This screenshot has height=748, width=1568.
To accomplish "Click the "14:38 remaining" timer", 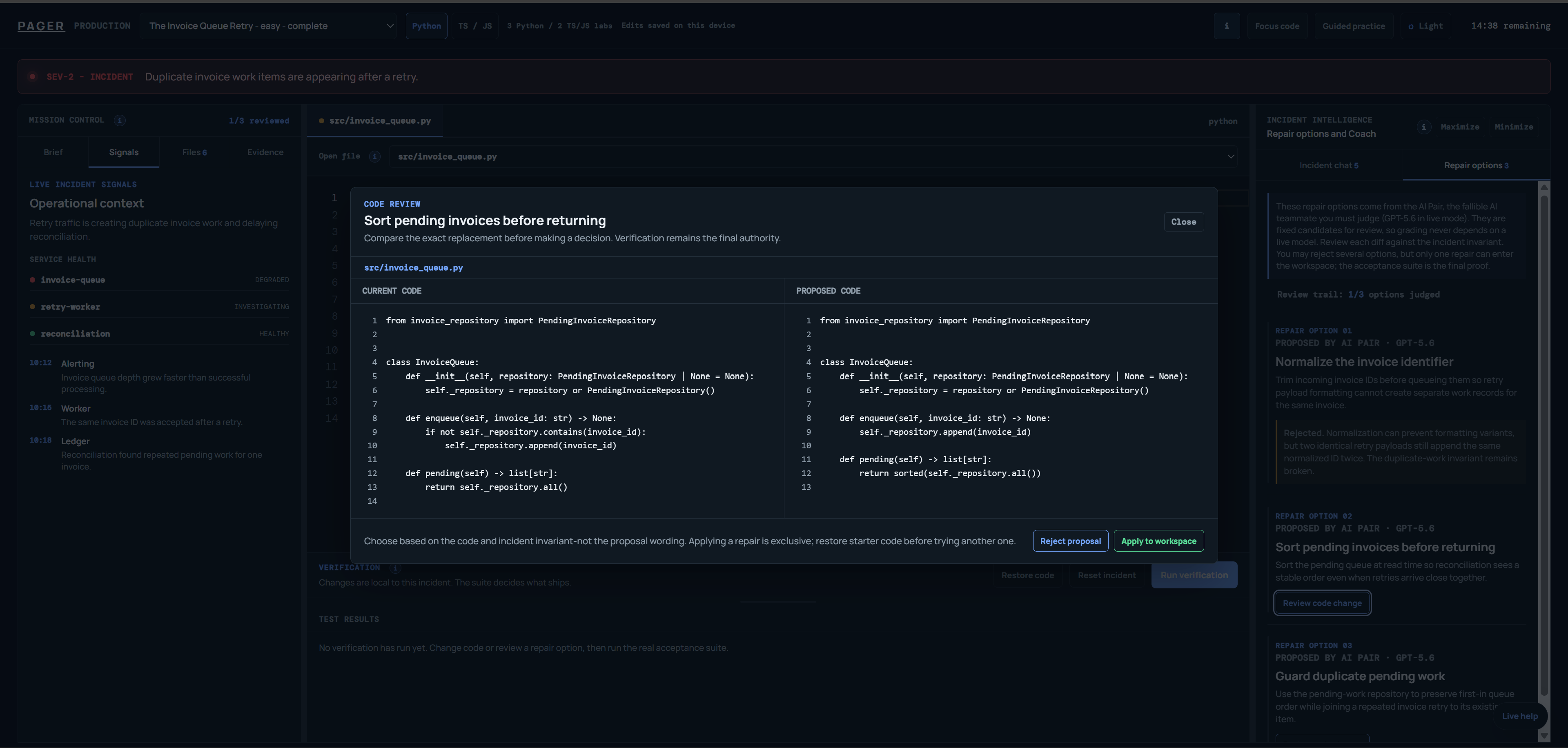I will 1510,26.
